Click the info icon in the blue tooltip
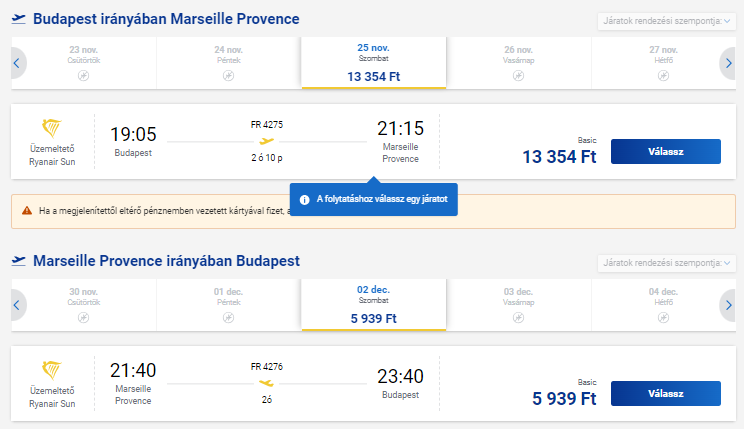This screenshot has height=429, width=744. [x=305, y=200]
